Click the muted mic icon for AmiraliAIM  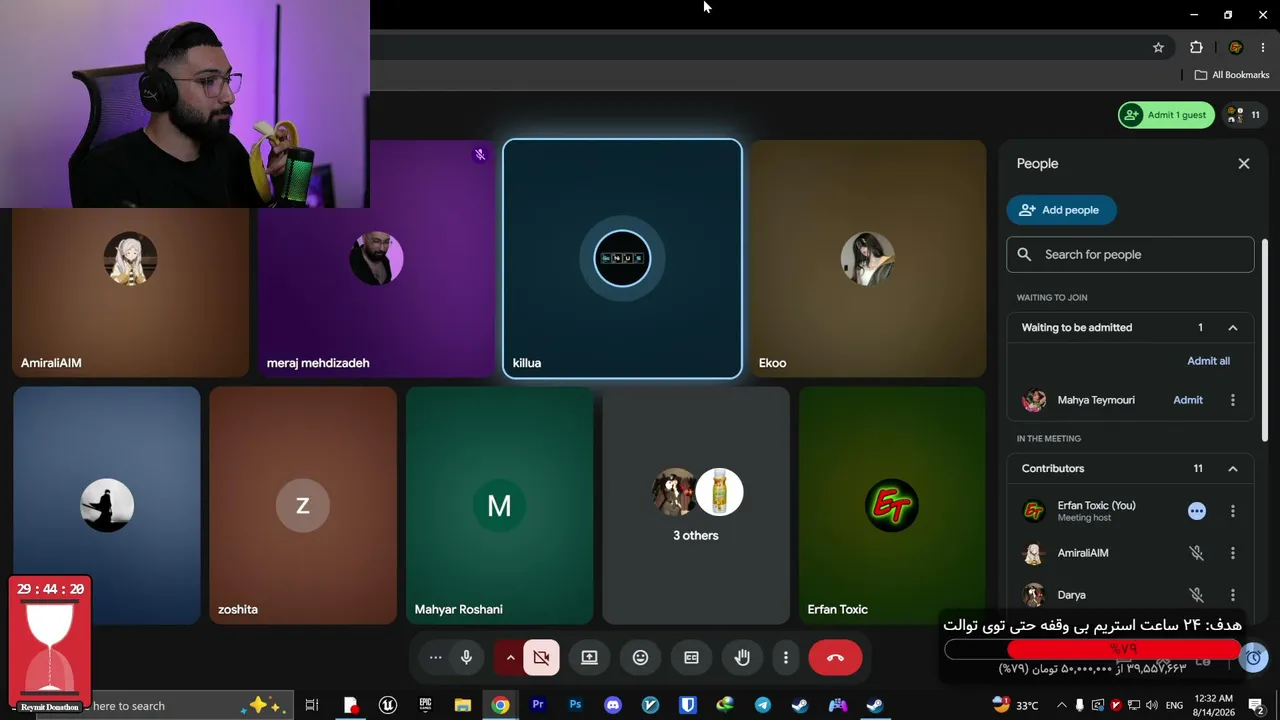[1196, 553]
